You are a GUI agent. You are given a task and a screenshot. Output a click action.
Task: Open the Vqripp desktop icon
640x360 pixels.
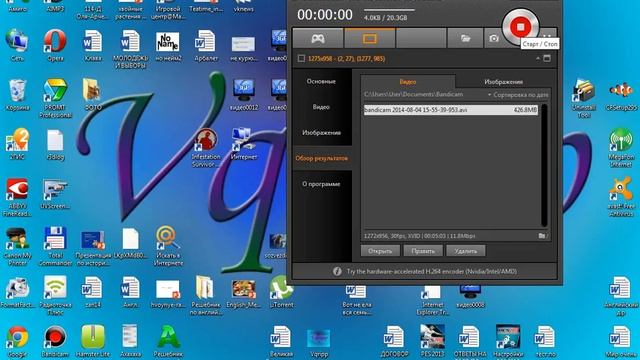coord(319,342)
